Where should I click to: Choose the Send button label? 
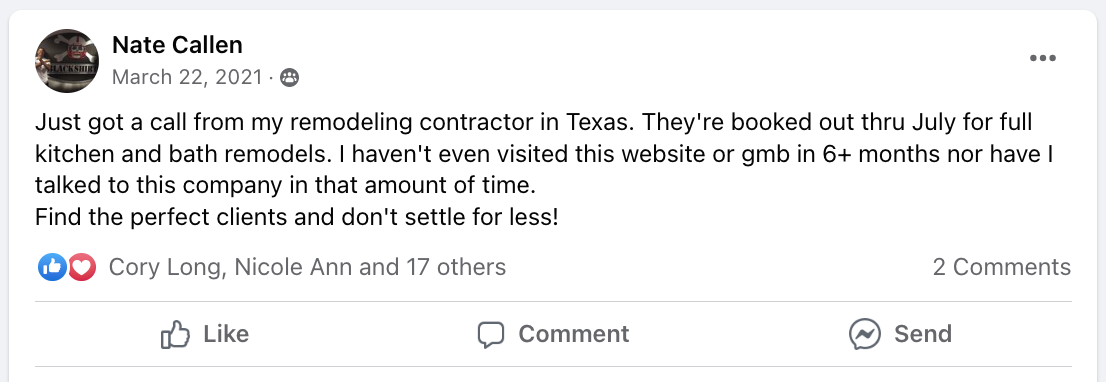coord(923,333)
